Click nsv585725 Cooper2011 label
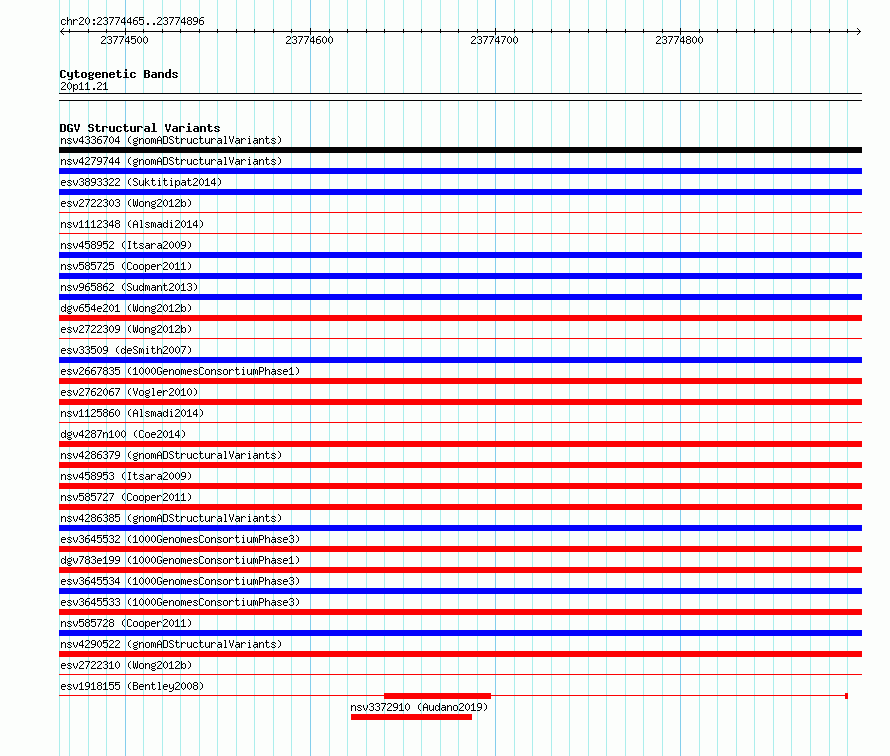This screenshot has width=890, height=756. 126,266
